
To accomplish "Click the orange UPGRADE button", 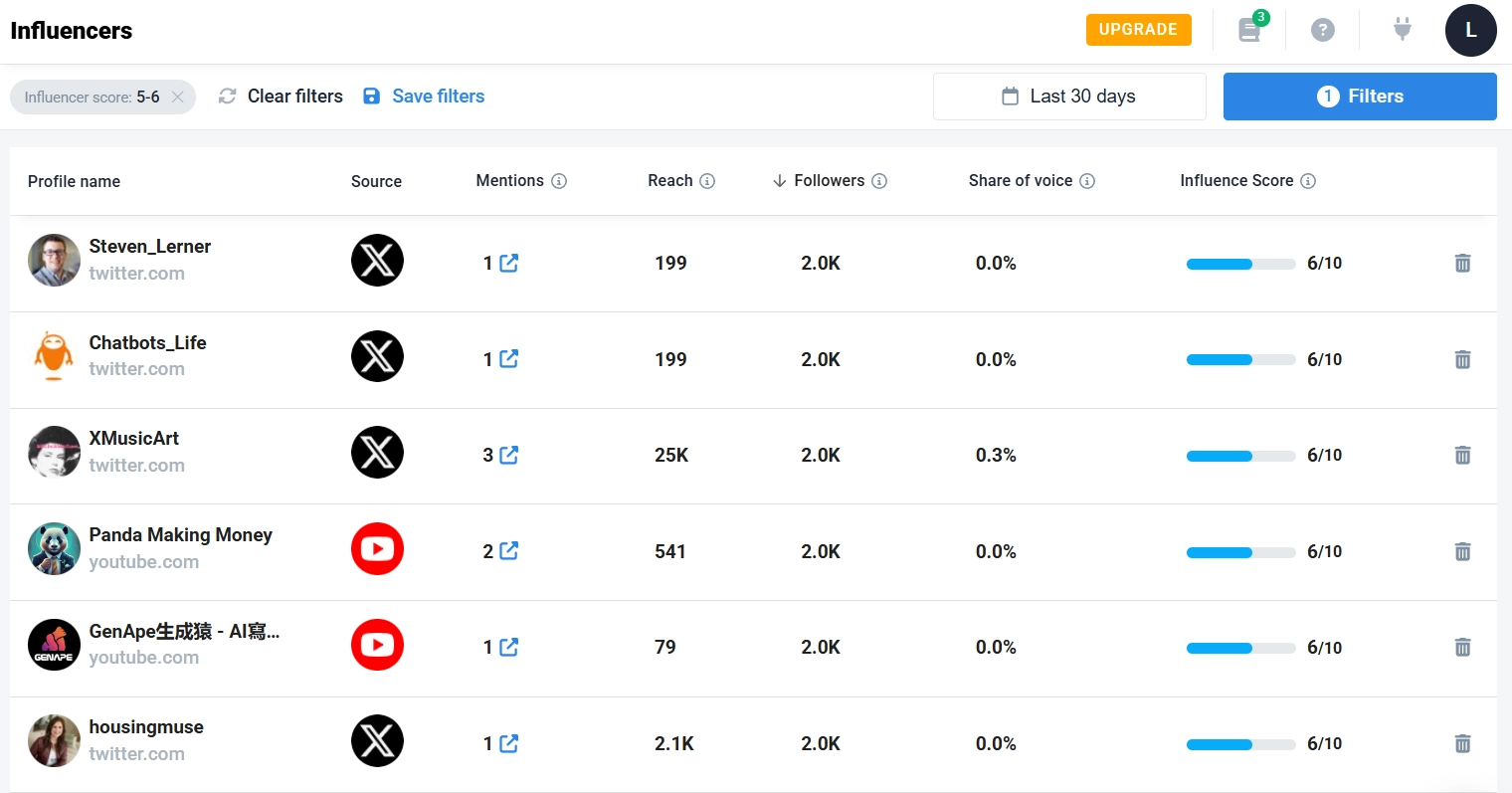I will [x=1138, y=30].
